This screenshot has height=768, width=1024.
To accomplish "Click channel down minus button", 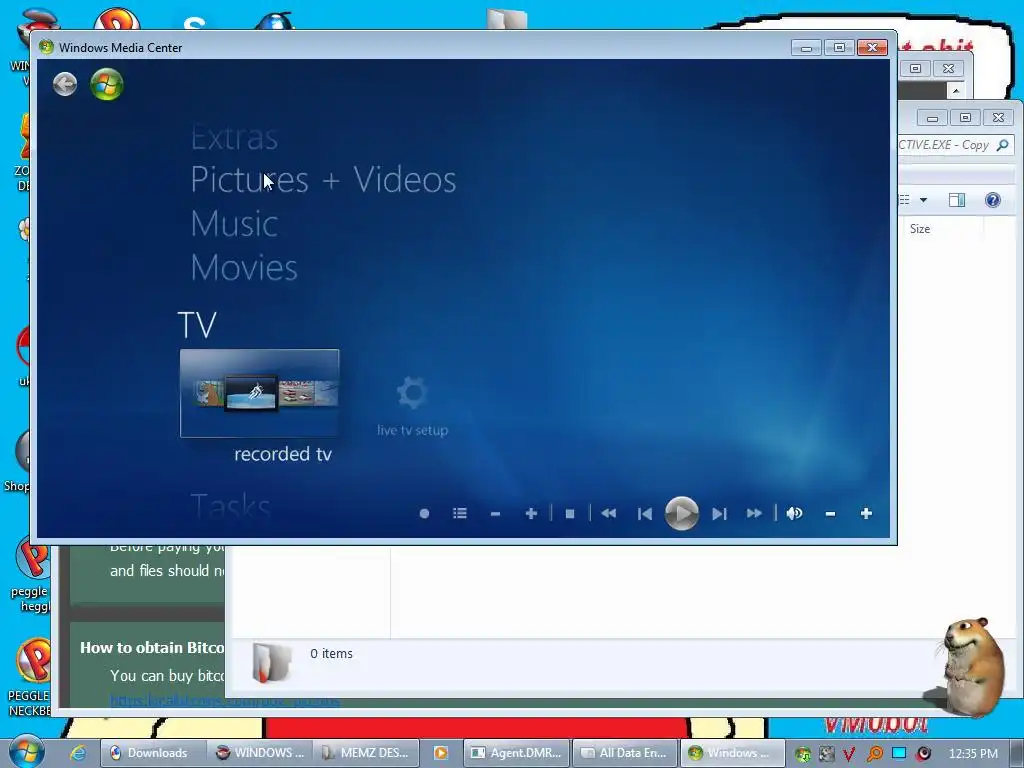I will [496, 514].
